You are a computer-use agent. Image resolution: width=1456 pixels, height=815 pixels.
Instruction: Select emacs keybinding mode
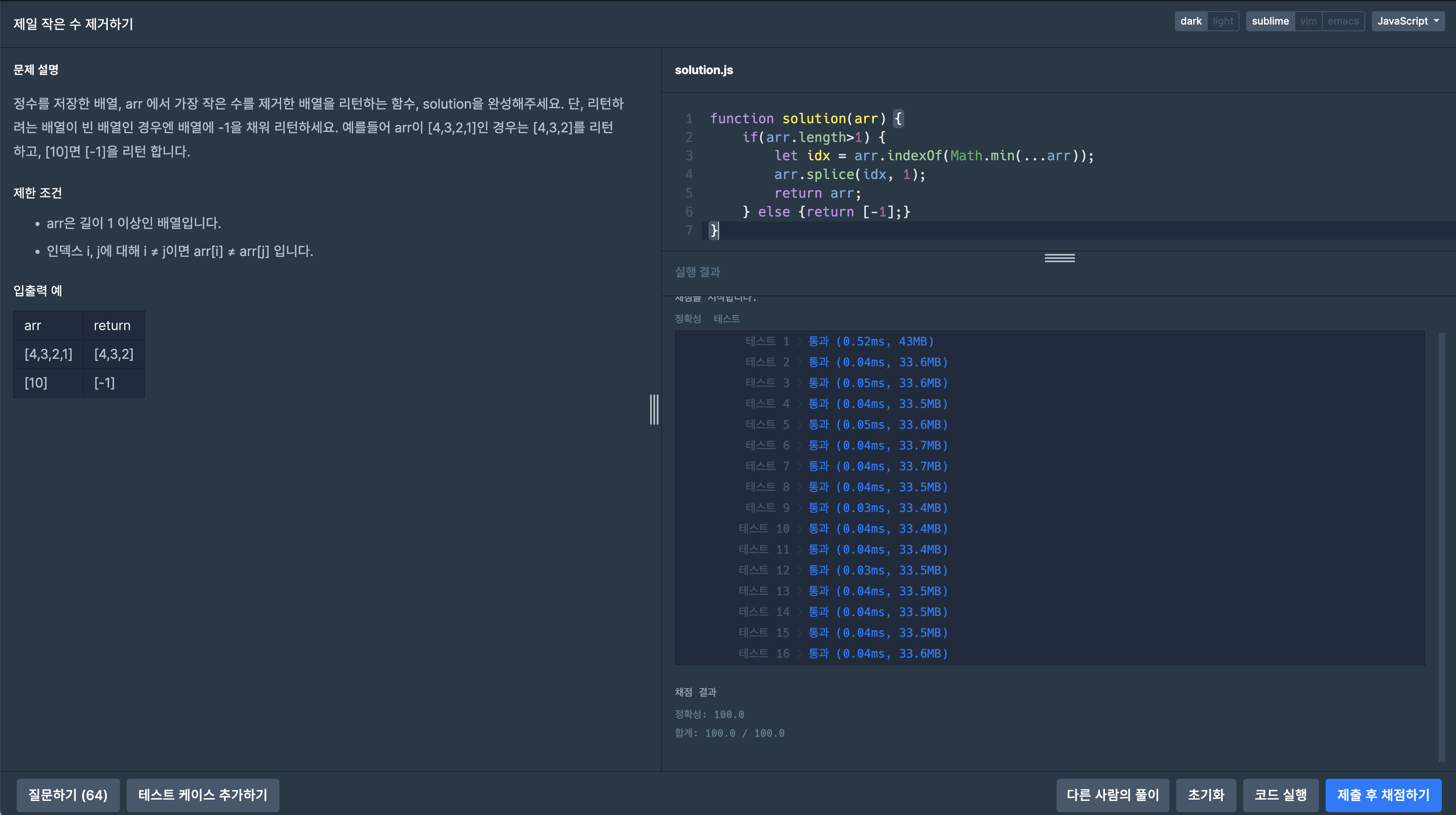click(x=1343, y=21)
